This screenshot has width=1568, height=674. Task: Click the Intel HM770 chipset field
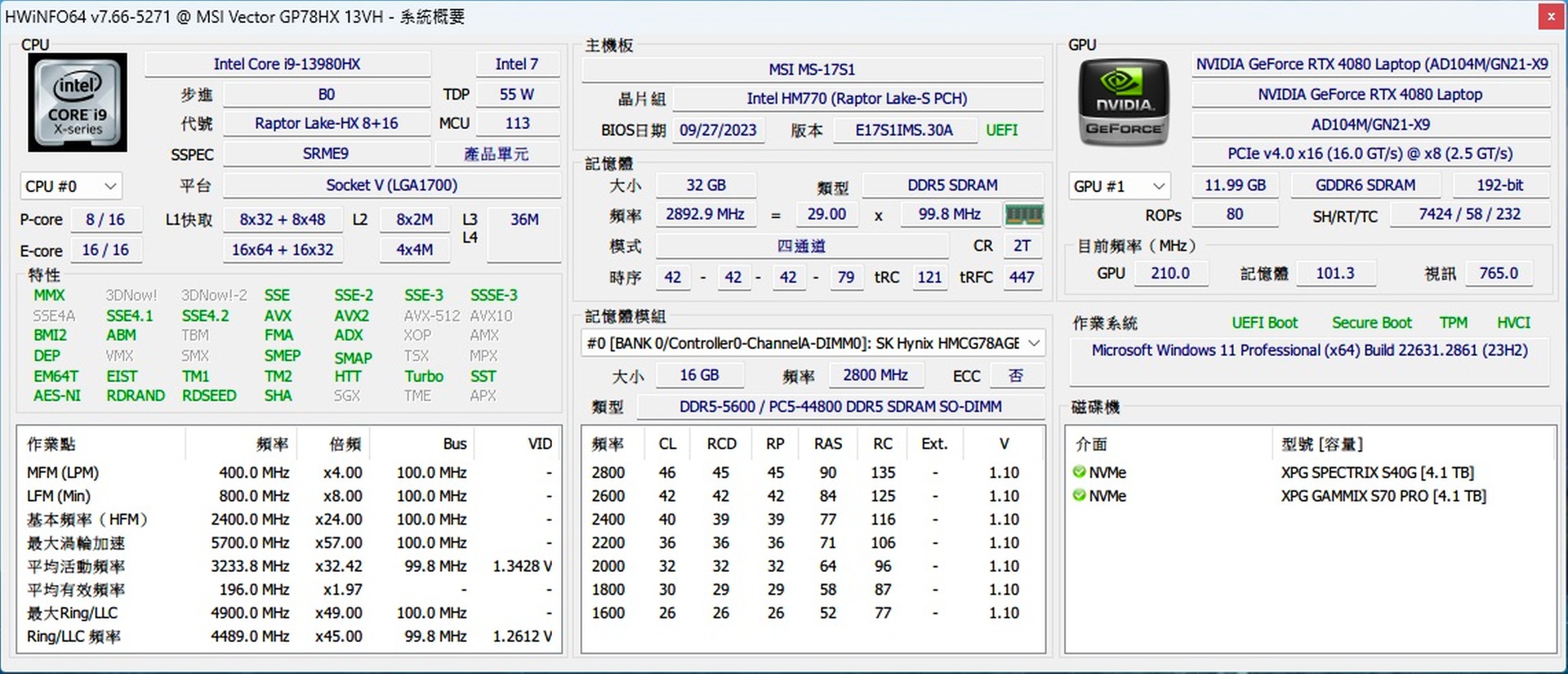point(857,99)
